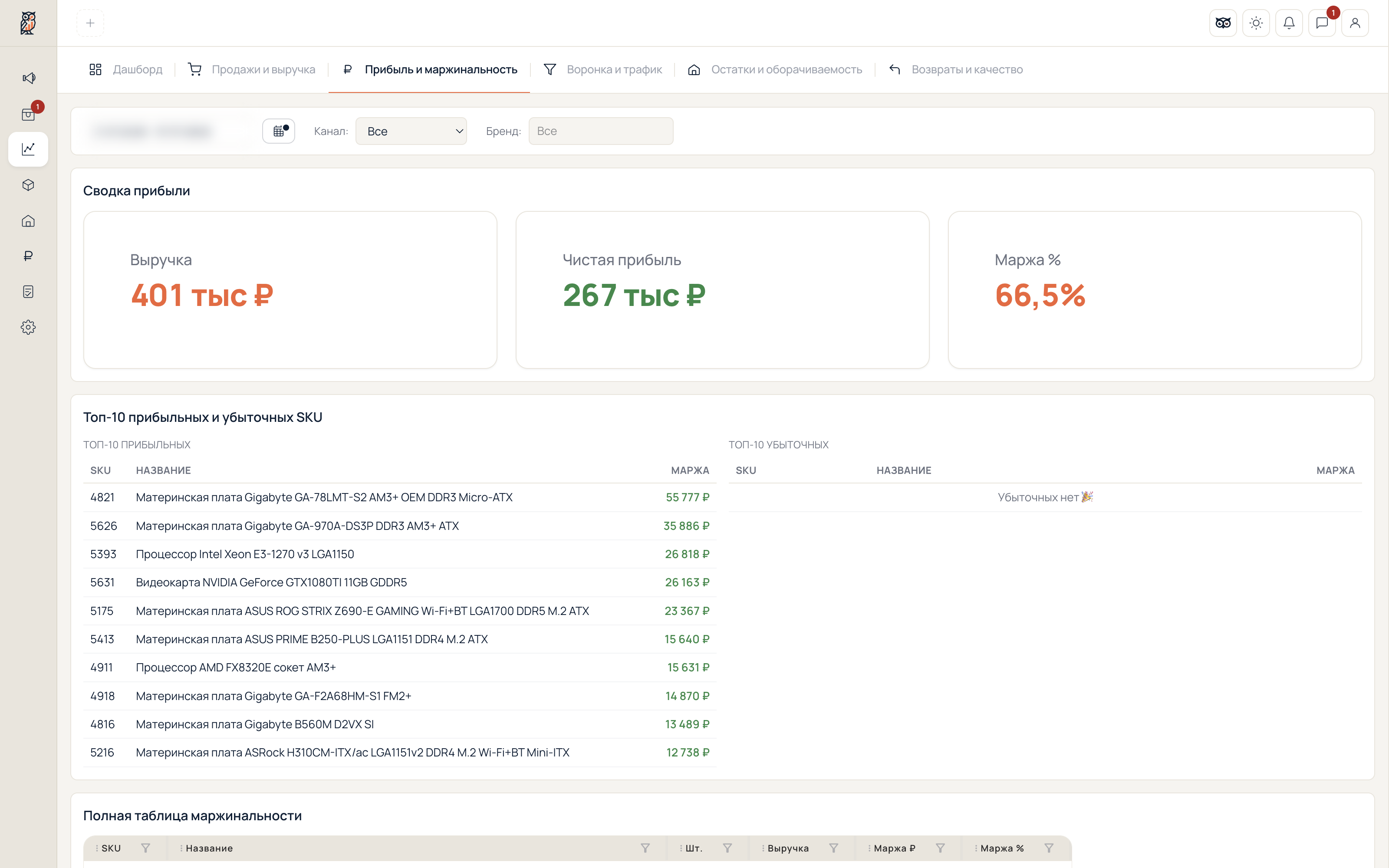The height and width of the screenshot is (868, 1389).
Task: Click the plus new tab button
Action: click(90, 23)
